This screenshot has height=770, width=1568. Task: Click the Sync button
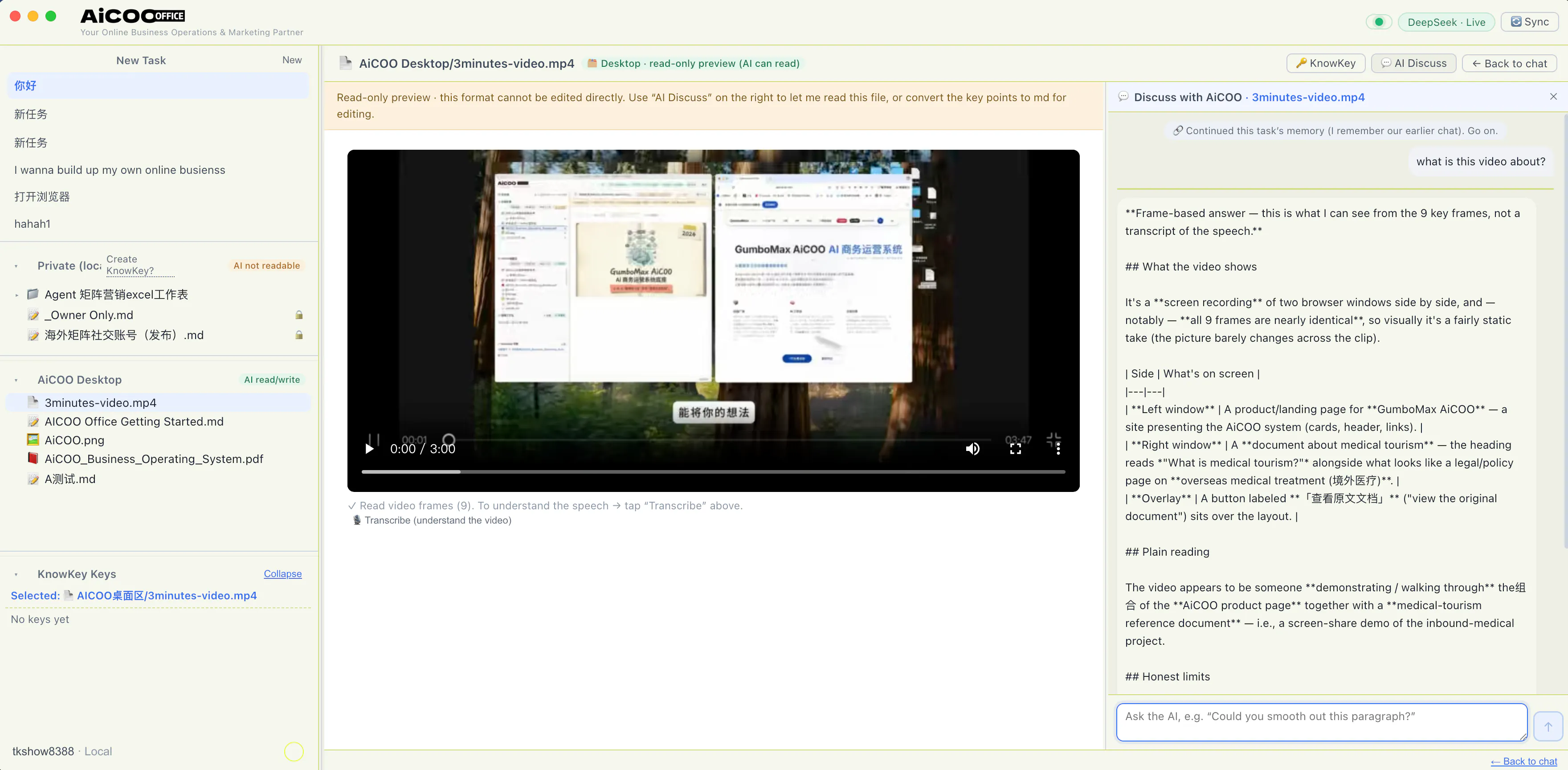(x=1530, y=22)
